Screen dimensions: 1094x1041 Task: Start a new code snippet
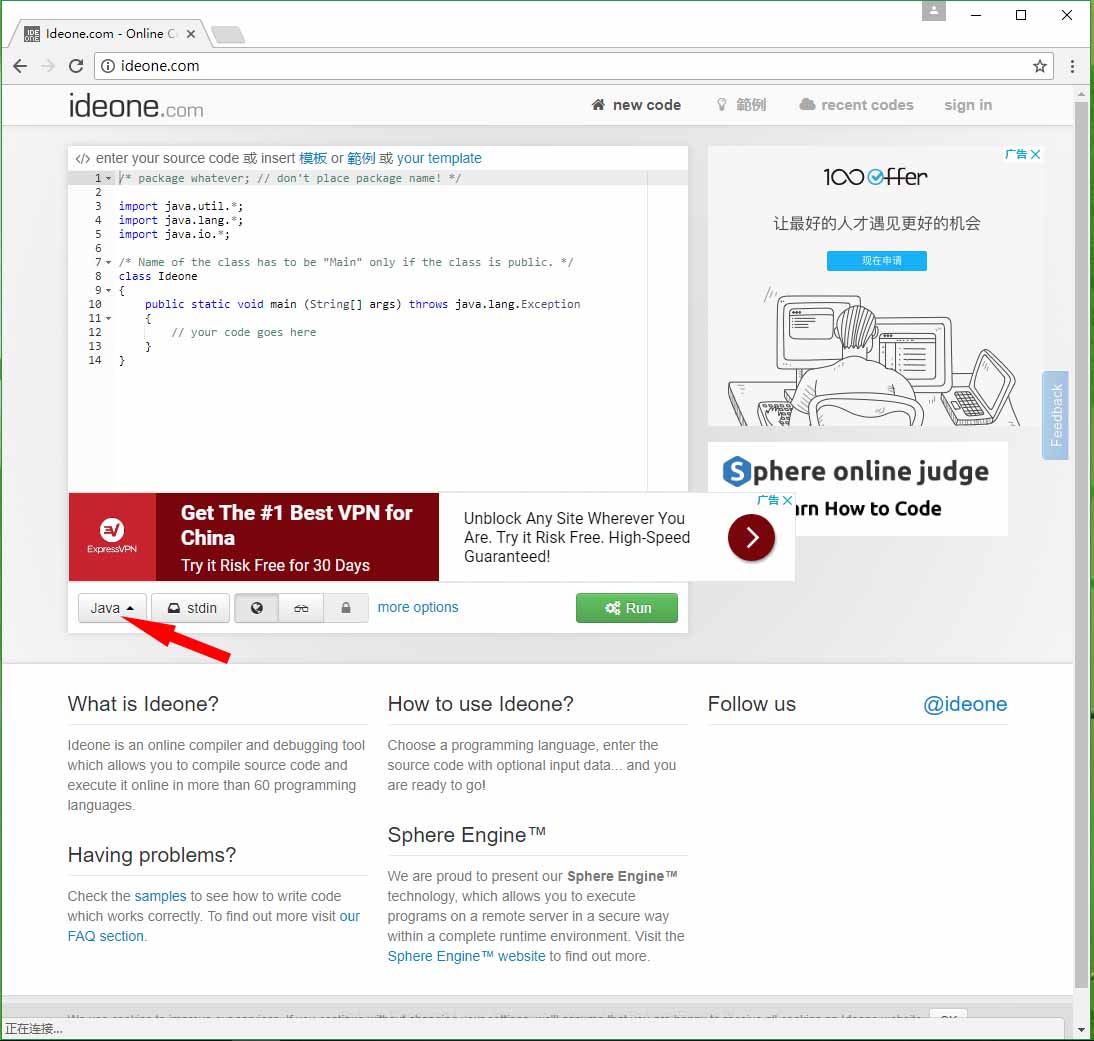(636, 105)
